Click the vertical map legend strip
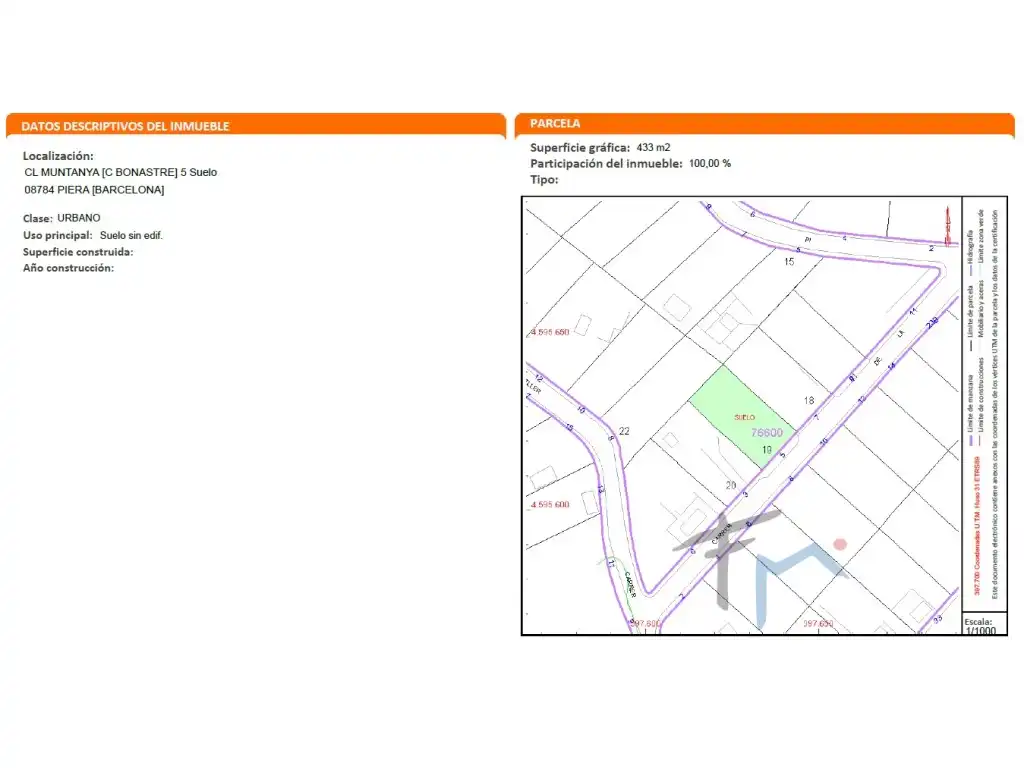1024x768 pixels. click(x=984, y=405)
